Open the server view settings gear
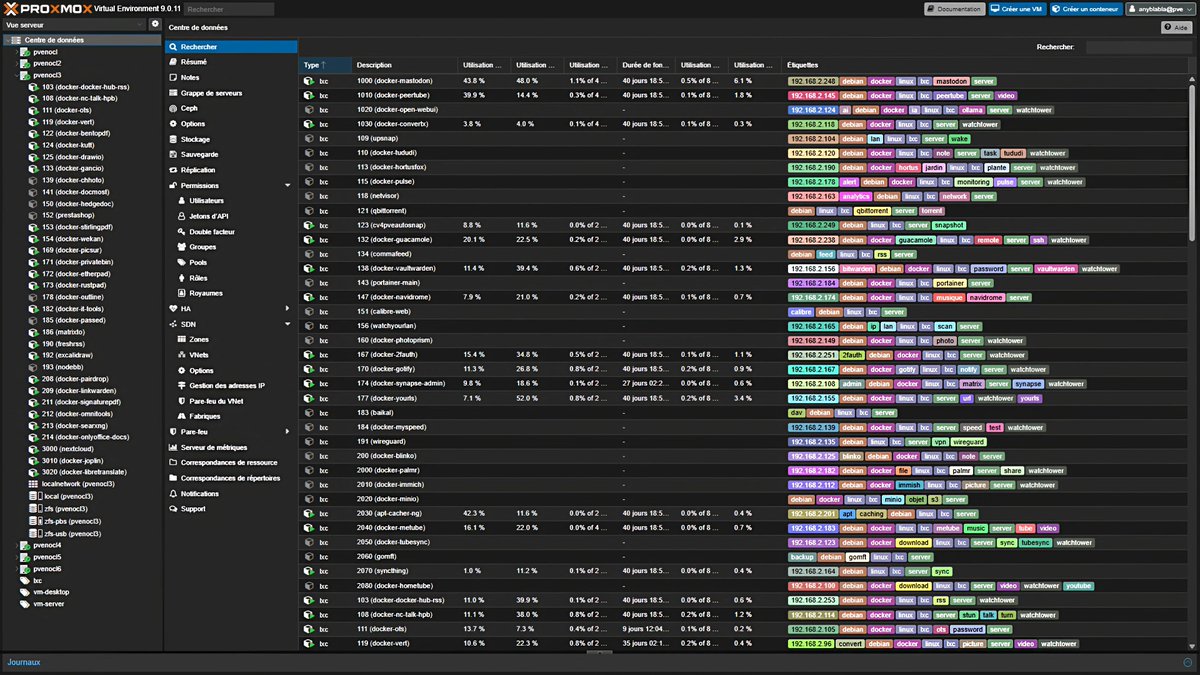 (155, 23)
